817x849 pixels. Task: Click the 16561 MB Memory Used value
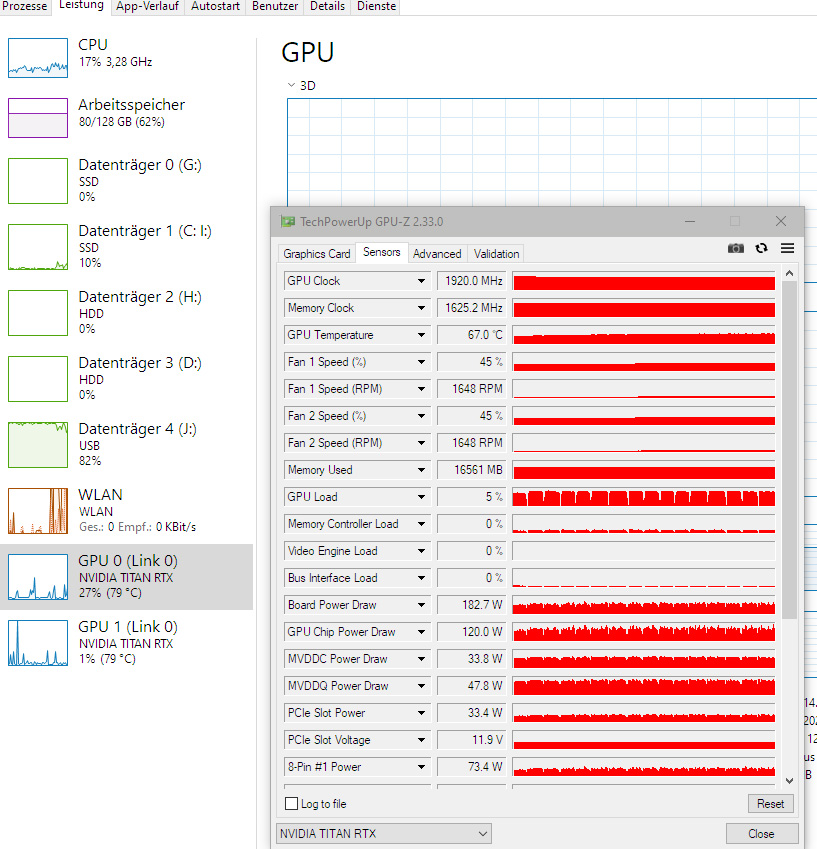pyautogui.click(x=472, y=470)
